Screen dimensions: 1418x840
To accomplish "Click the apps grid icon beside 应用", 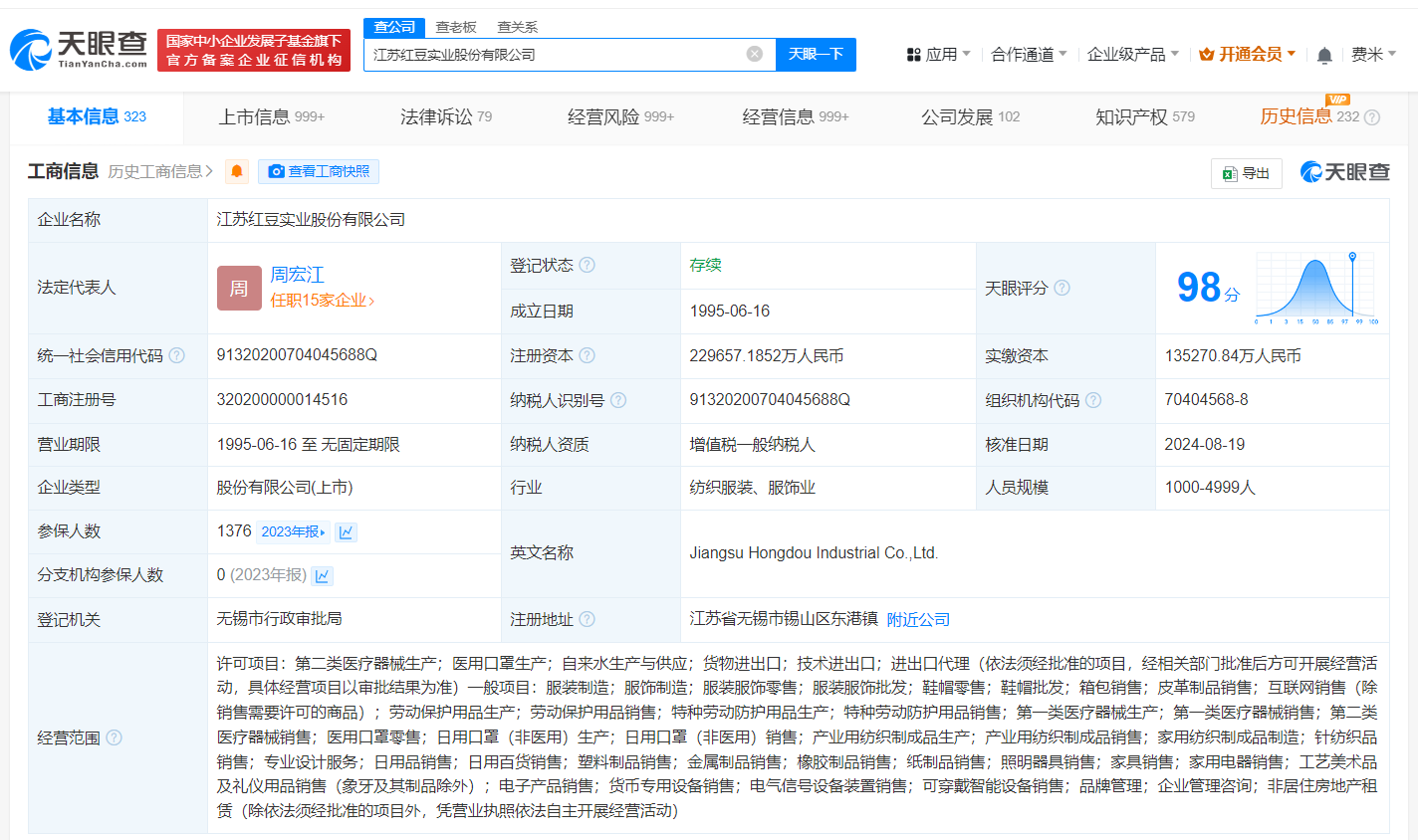I will click(915, 55).
